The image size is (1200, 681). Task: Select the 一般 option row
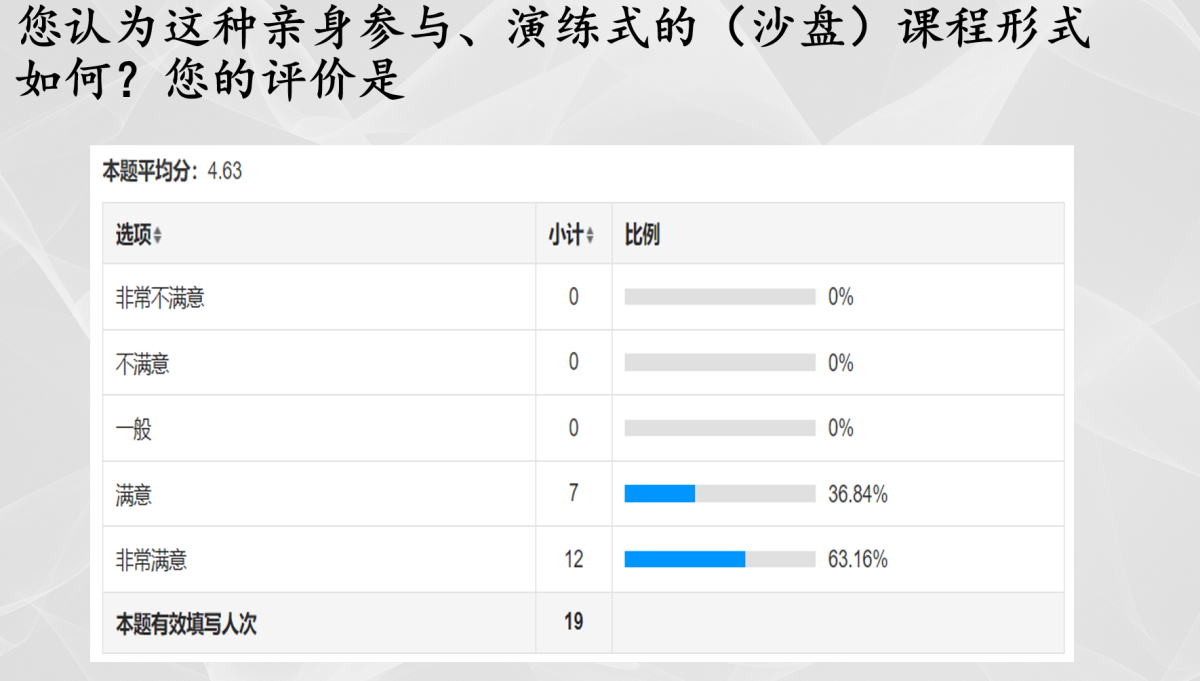pos(583,428)
